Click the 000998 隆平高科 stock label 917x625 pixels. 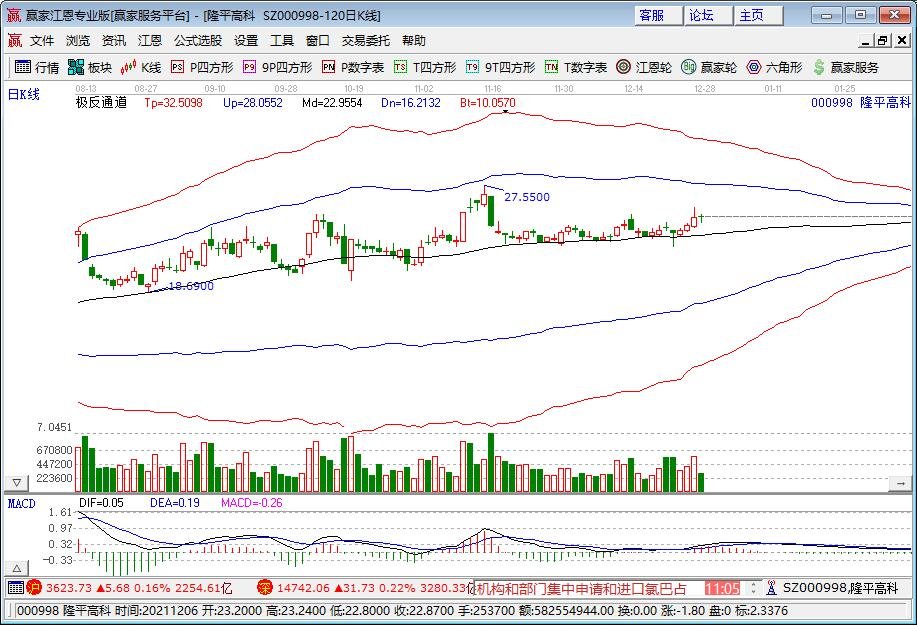click(x=861, y=102)
